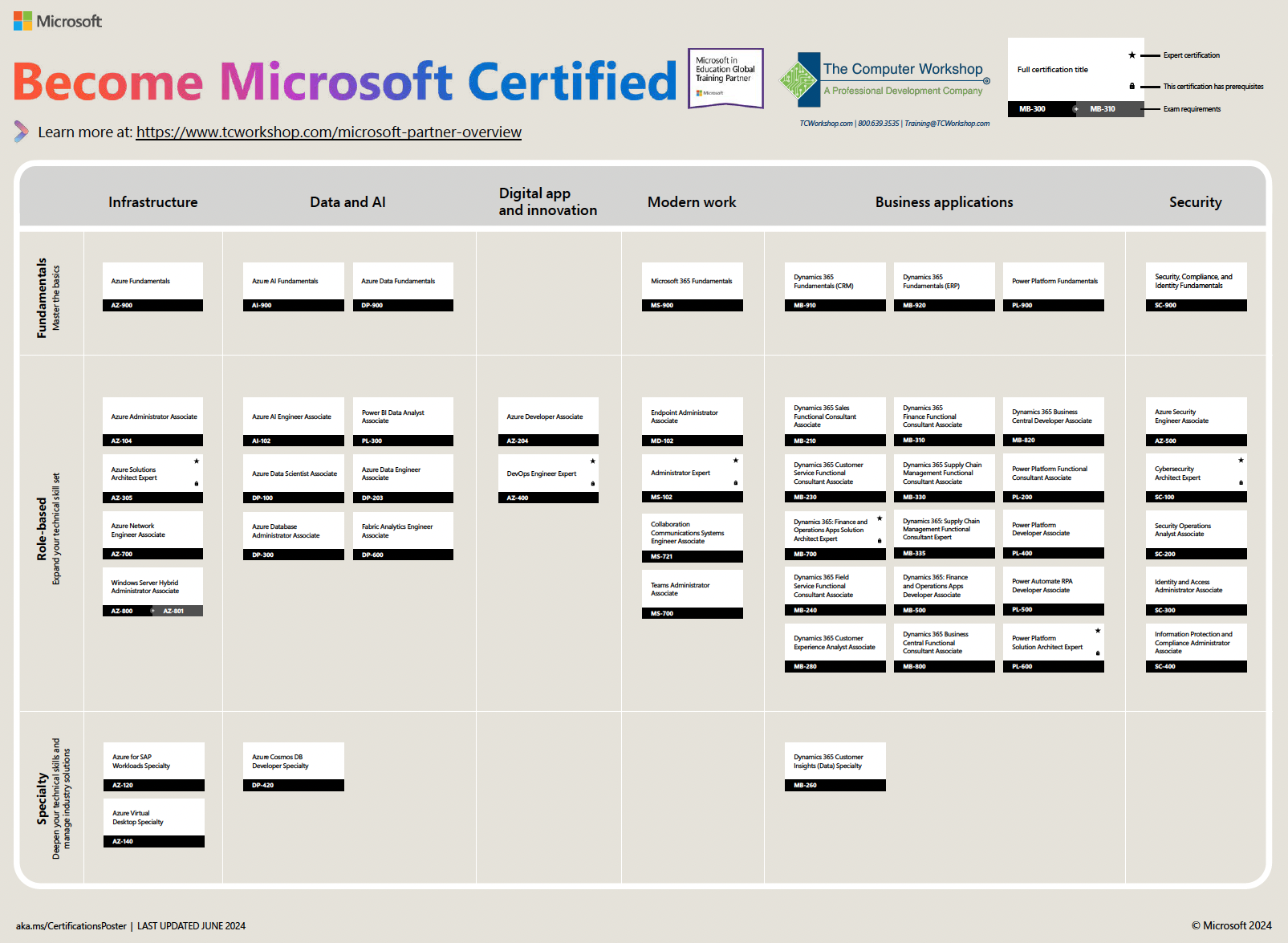
Task: Click the Teams Administrator Associate MS-700 card
Action: (x=693, y=595)
